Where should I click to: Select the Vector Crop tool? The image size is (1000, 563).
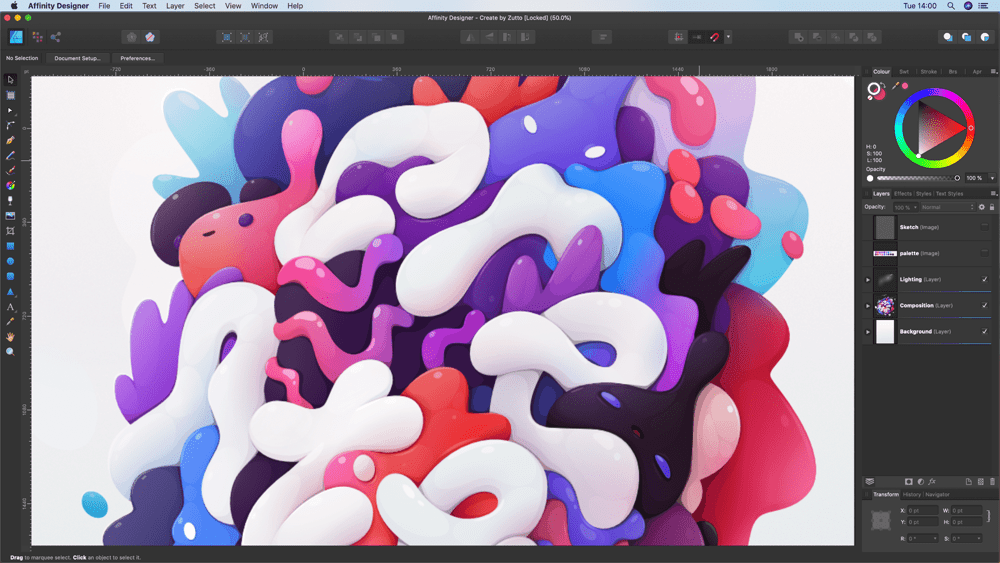(10, 231)
